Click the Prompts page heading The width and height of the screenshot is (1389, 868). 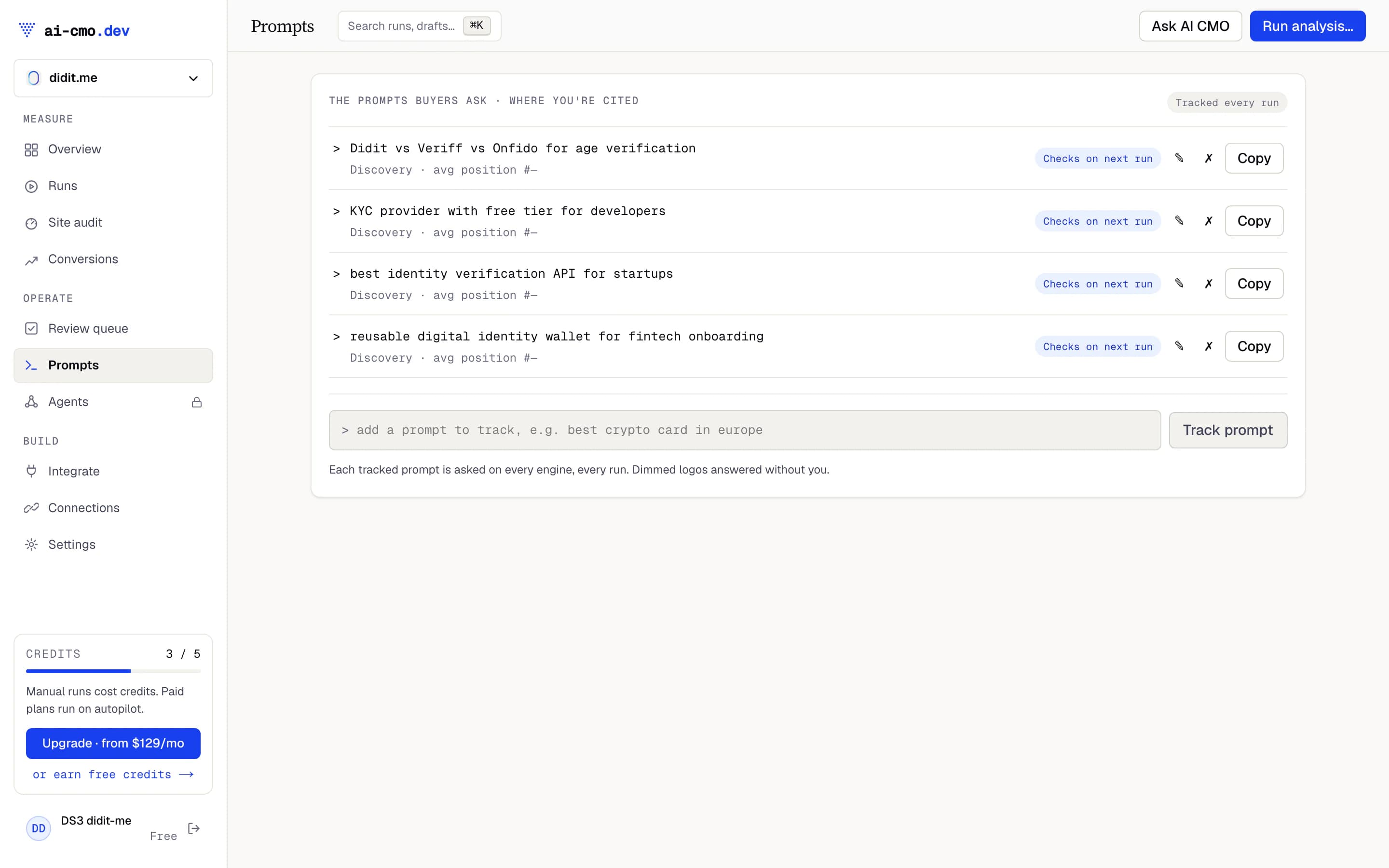pyautogui.click(x=283, y=26)
